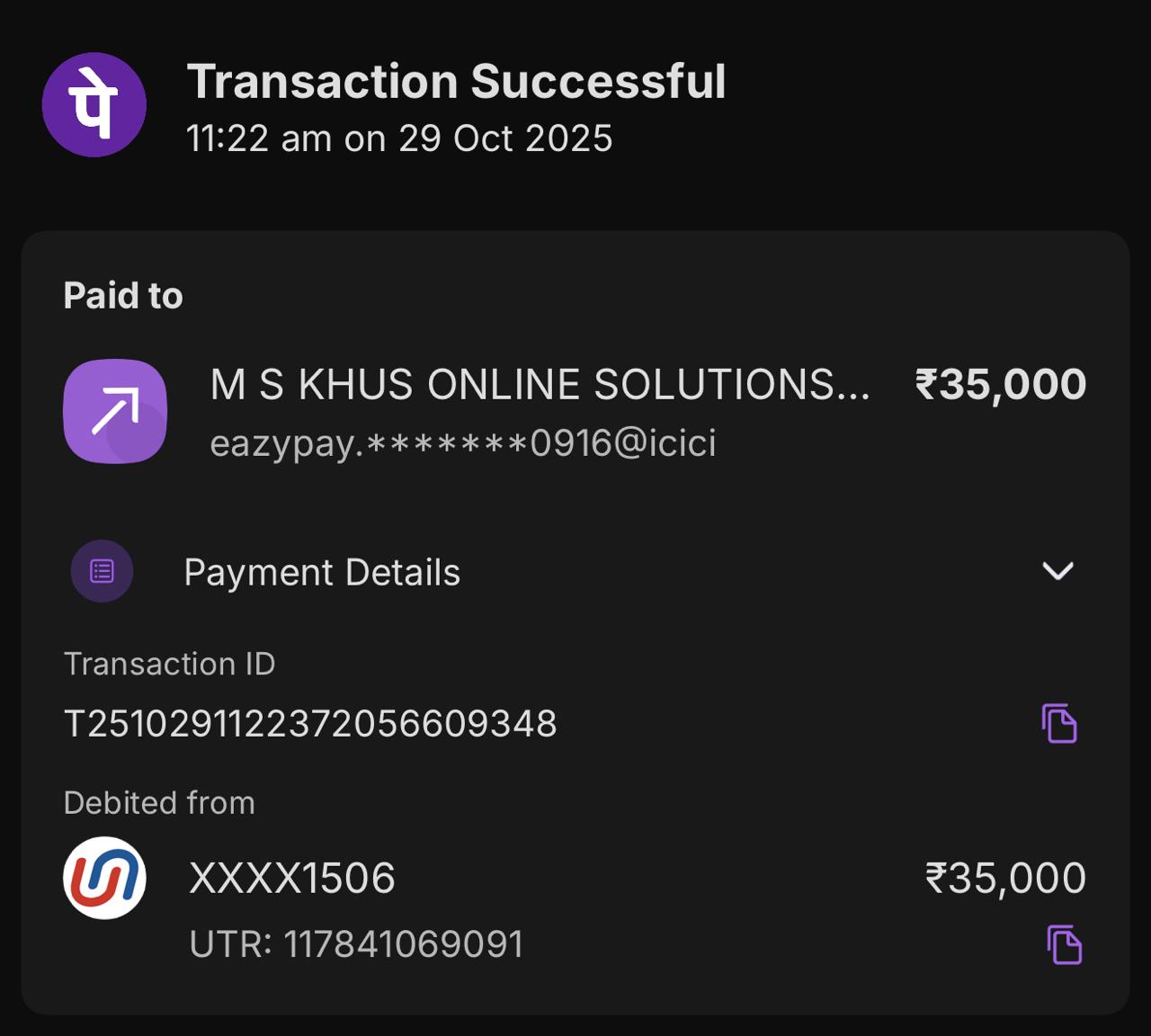1151x1036 pixels.
Task: Tap the Union Bank logo icon
Action: click(x=104, y=878)
